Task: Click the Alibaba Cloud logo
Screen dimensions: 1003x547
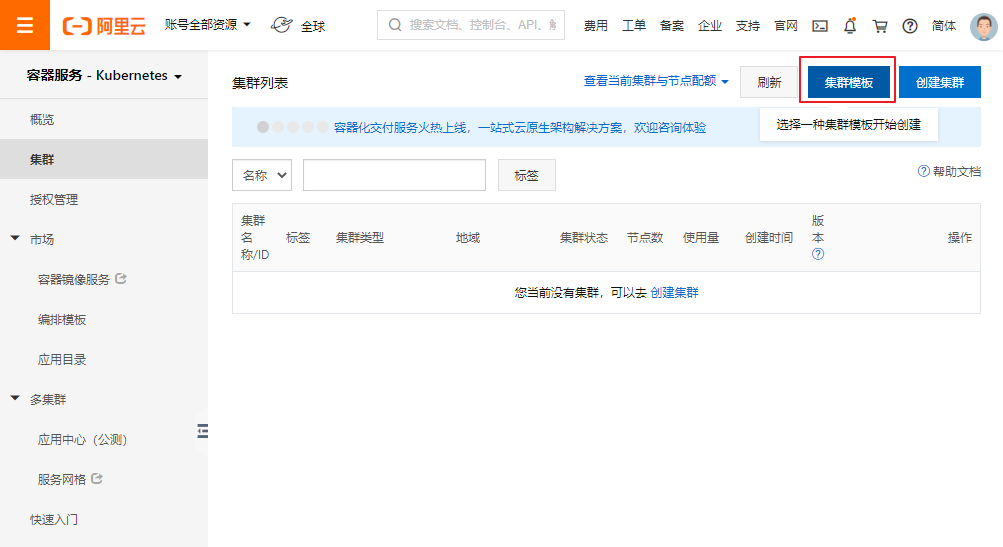Action: point(104,26)
